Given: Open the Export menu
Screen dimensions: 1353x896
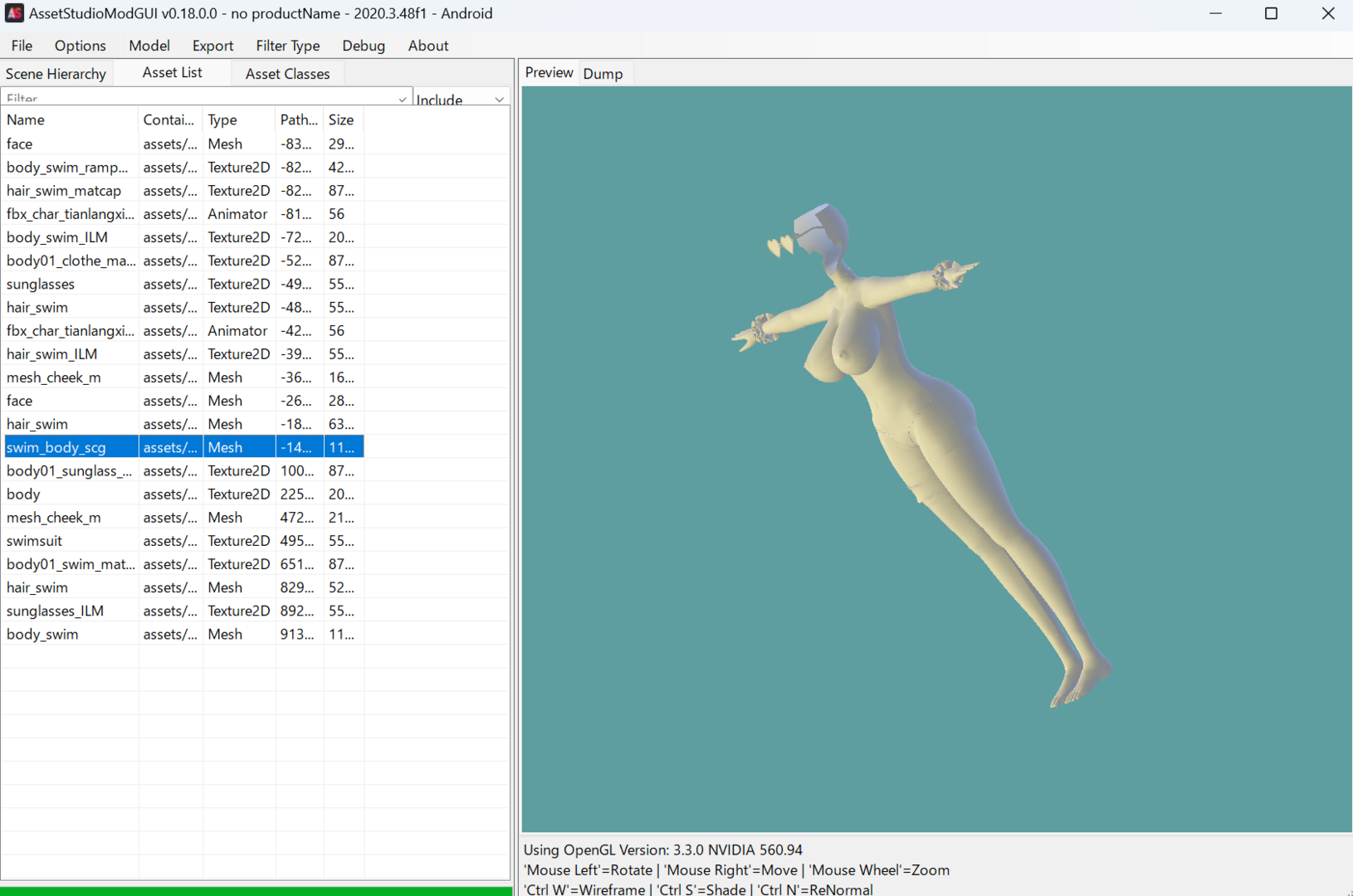Looking at the screenshot, I should pos(213,46).
